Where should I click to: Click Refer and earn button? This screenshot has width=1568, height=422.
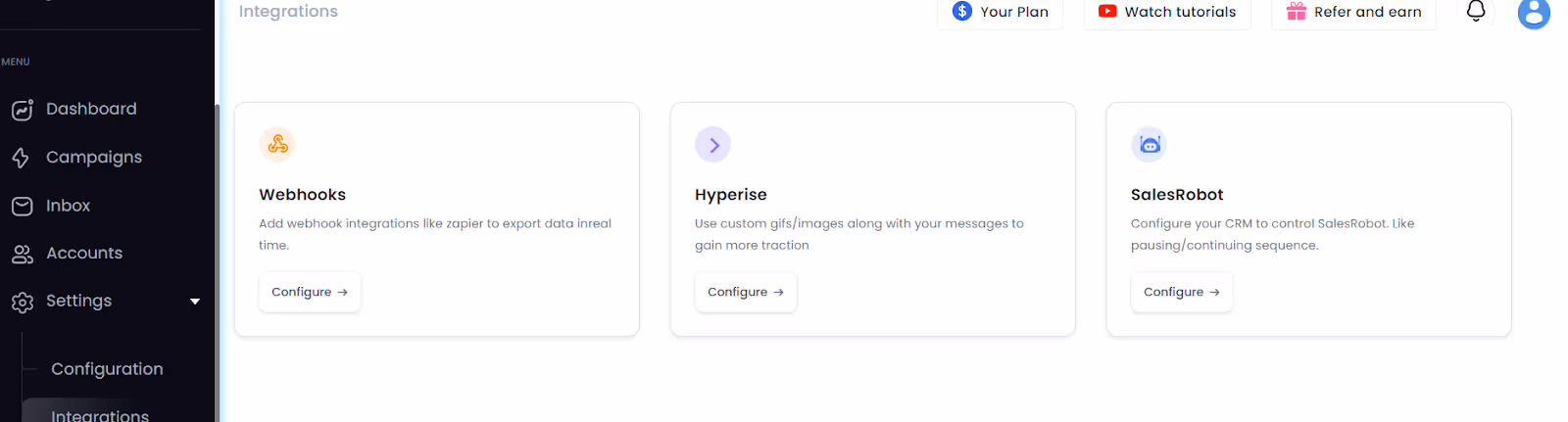pos(1353,12)
